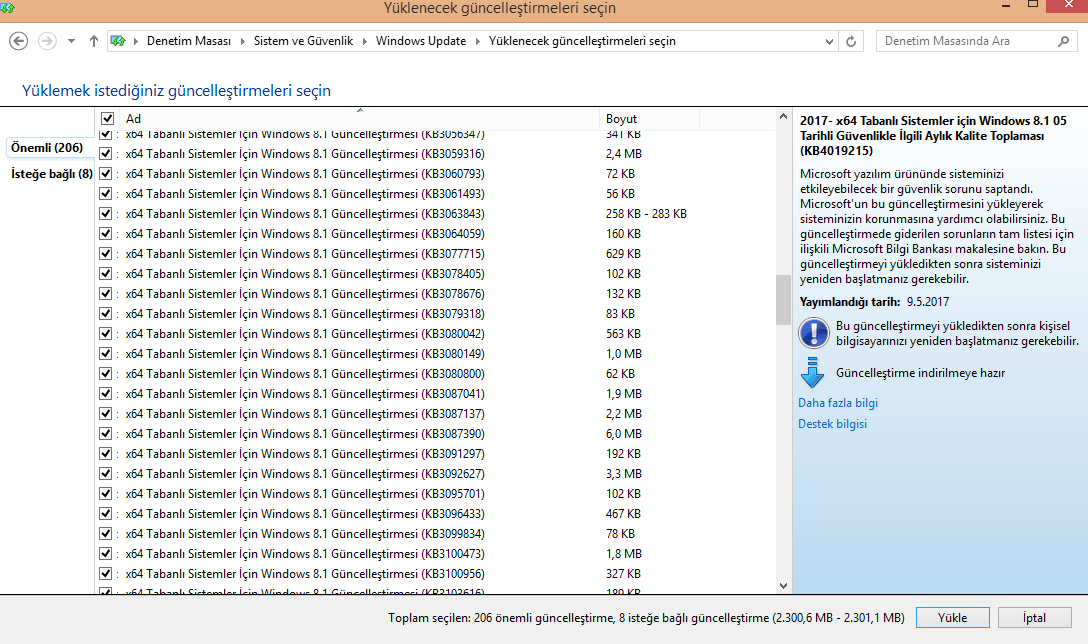Click the Back navigation arrow
The height and width of the screenshot is (644, 1088).
[19, 41]
